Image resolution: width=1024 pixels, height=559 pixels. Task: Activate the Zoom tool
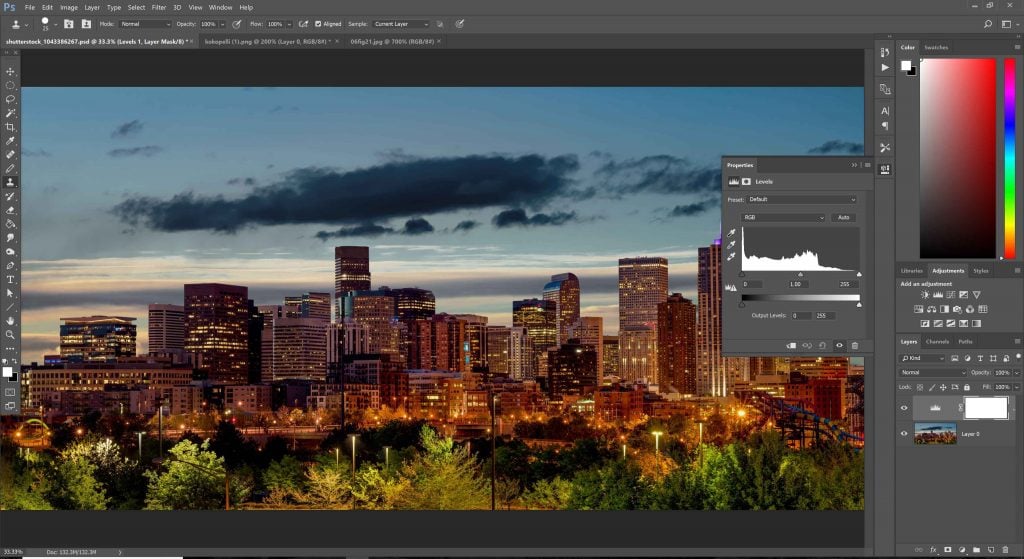(11, 335)
